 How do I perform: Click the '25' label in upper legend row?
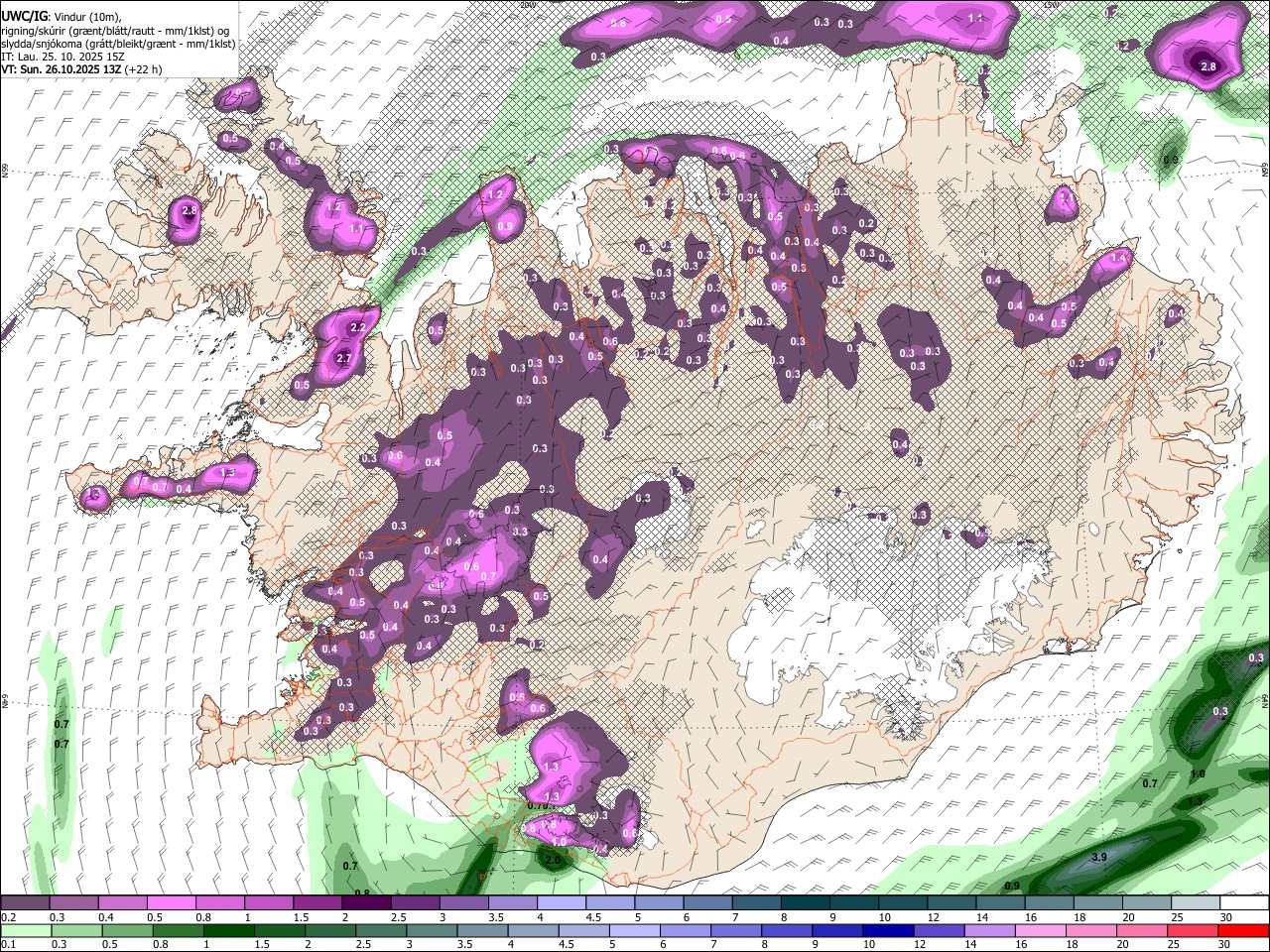pyautogui.click(x=1176, y=917)
